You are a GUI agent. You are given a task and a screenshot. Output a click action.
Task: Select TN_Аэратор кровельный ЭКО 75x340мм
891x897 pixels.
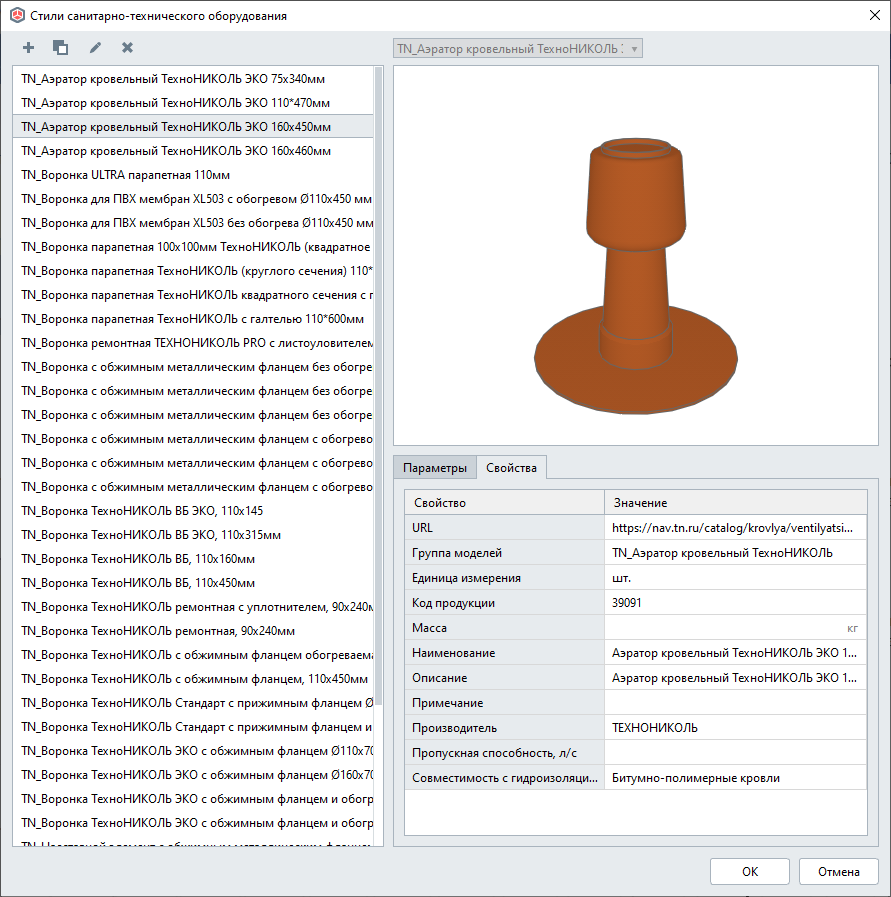tap(193, 79)
